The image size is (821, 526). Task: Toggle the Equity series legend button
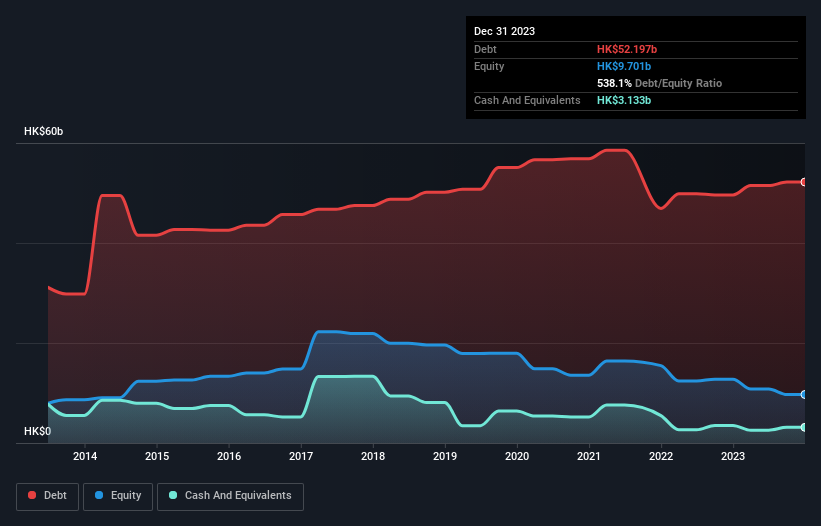click(x=118, y=496)
